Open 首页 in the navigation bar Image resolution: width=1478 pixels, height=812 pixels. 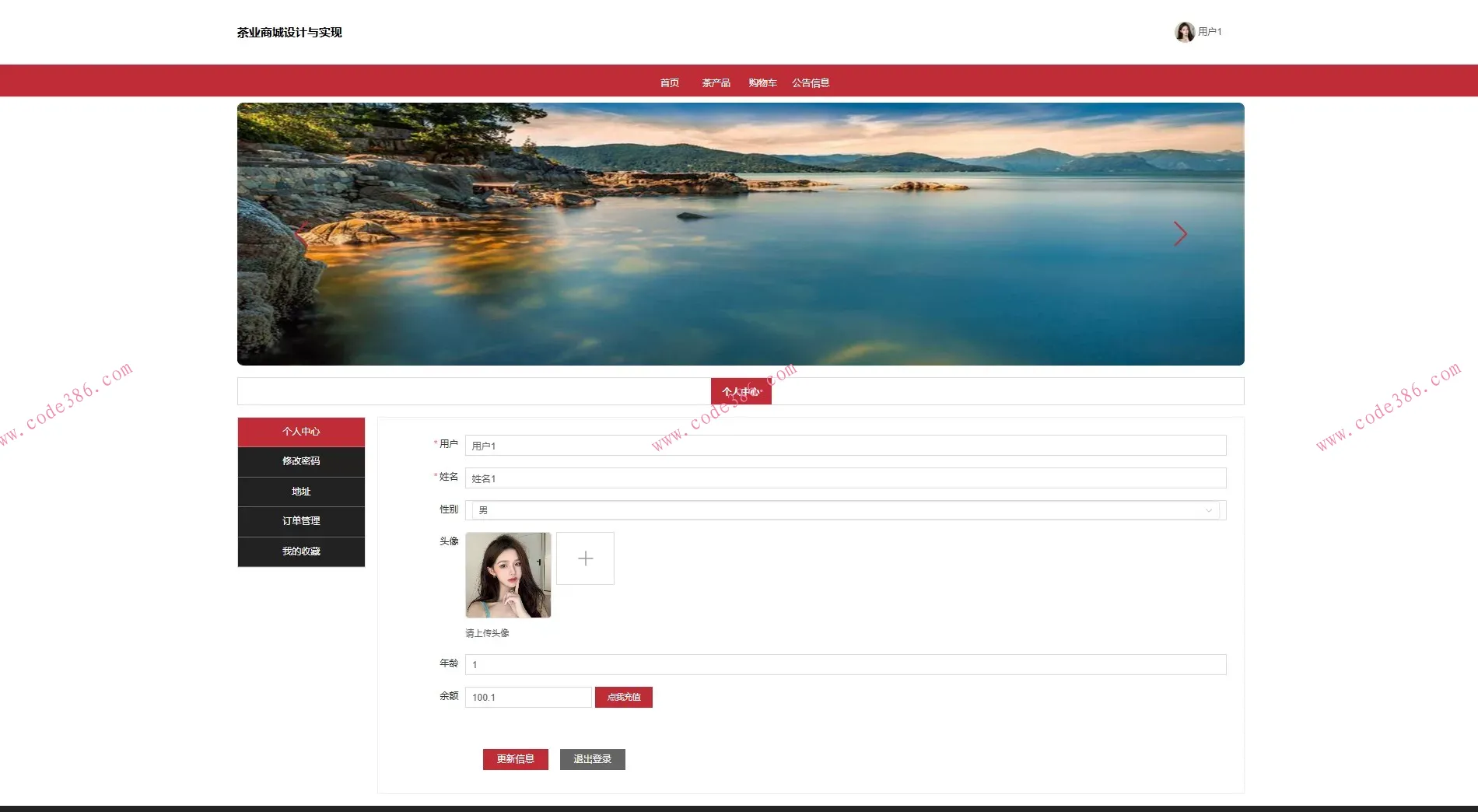click(x=669, y=82)
